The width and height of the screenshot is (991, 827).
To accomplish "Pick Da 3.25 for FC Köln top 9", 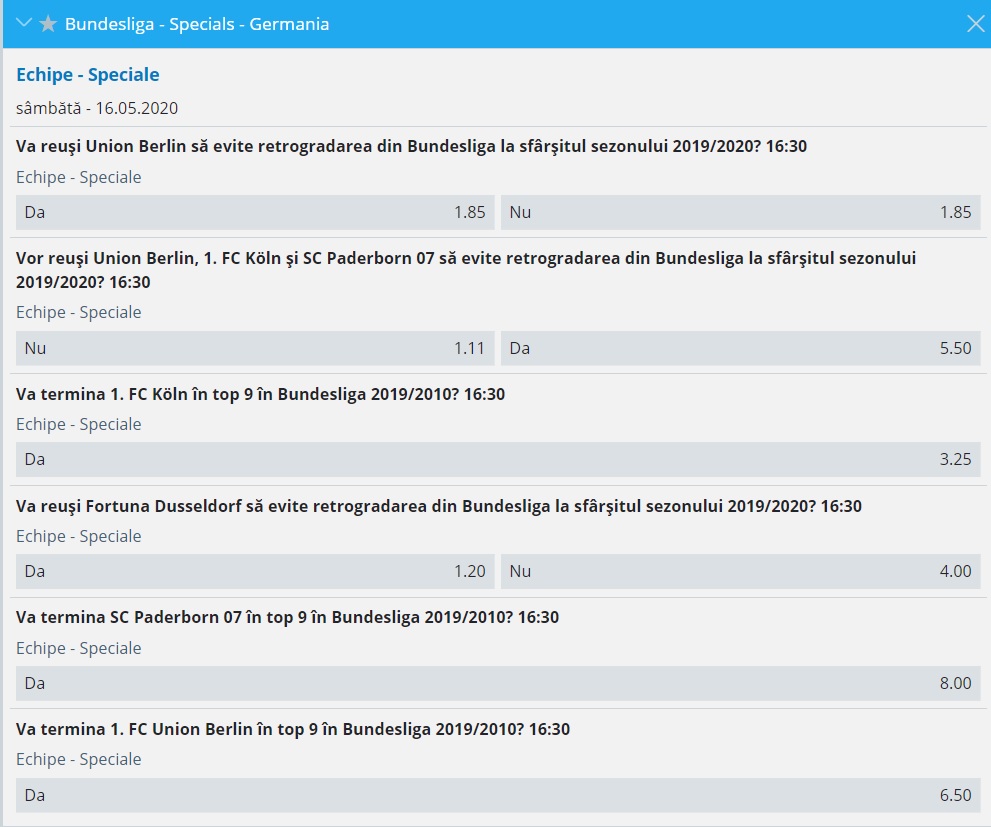I will 497,460.
